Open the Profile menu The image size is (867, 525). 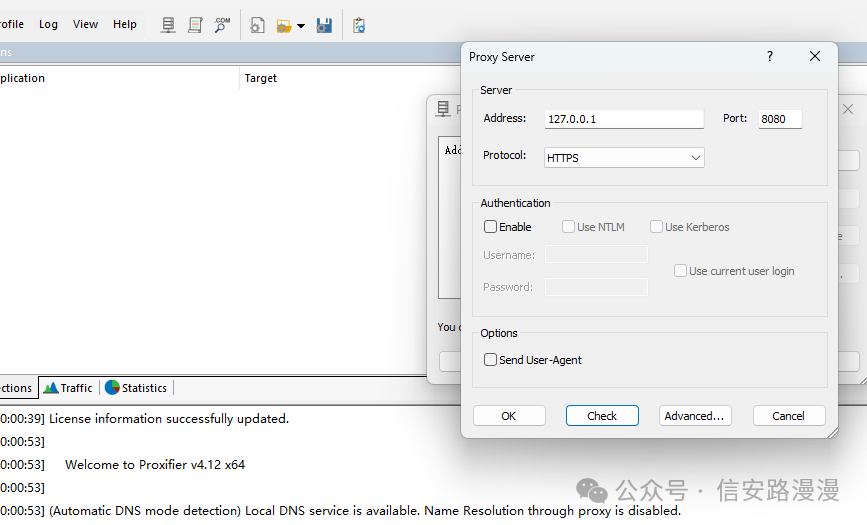click(x=11, y=24)
